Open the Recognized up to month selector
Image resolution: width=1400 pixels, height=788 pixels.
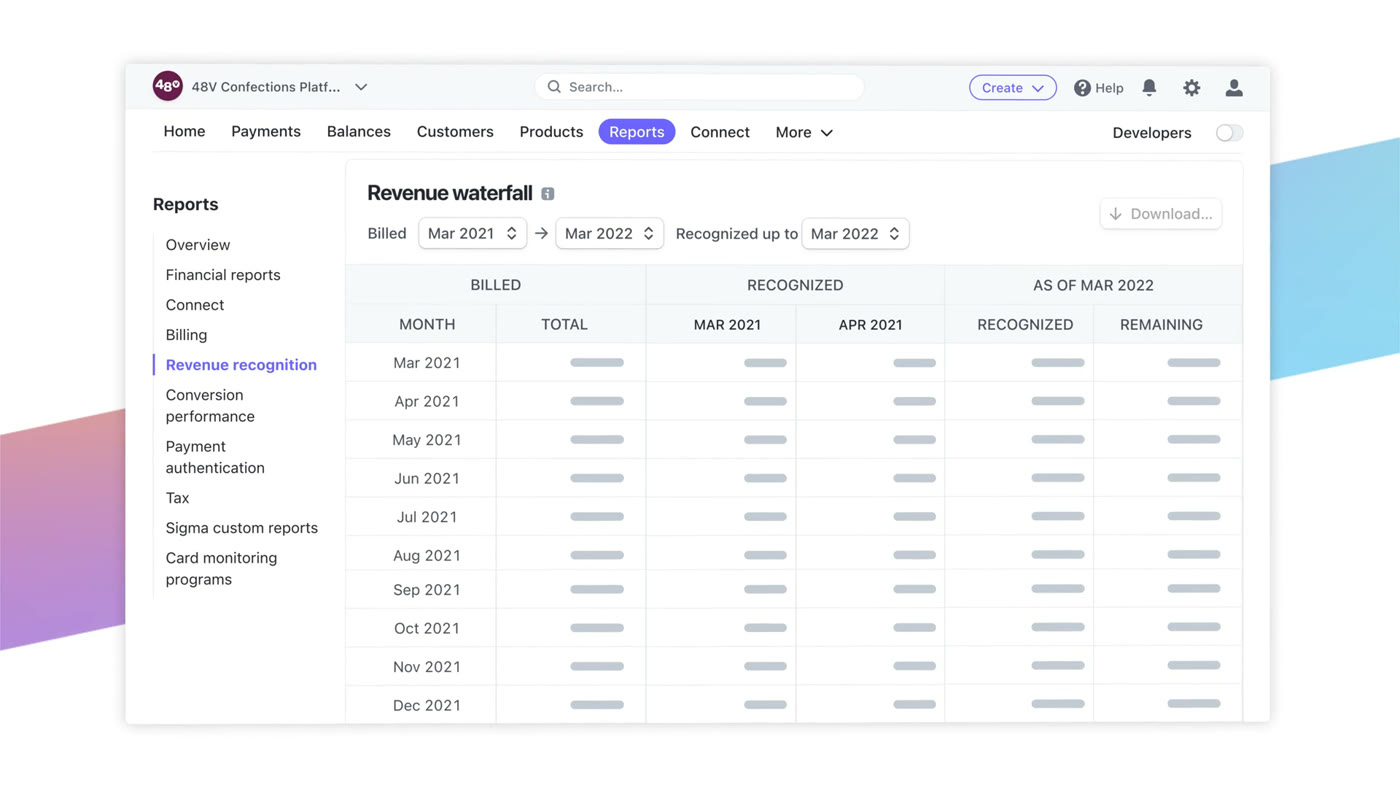click(855, 233)
